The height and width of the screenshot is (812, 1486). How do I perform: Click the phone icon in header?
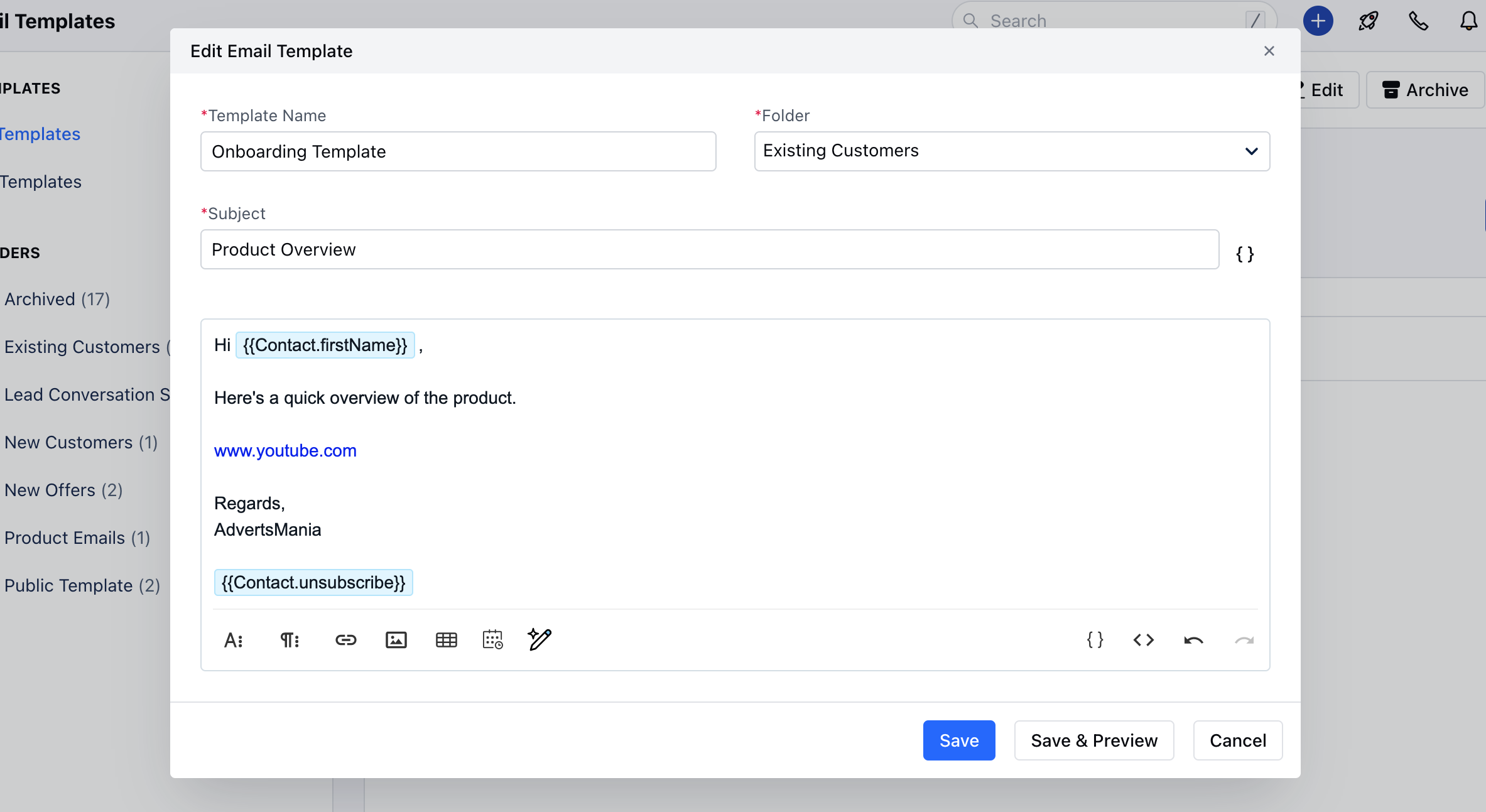pos(1418,21)
